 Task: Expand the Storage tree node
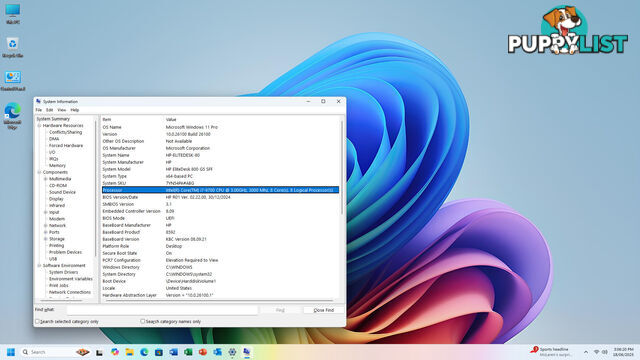click(45, 239)
